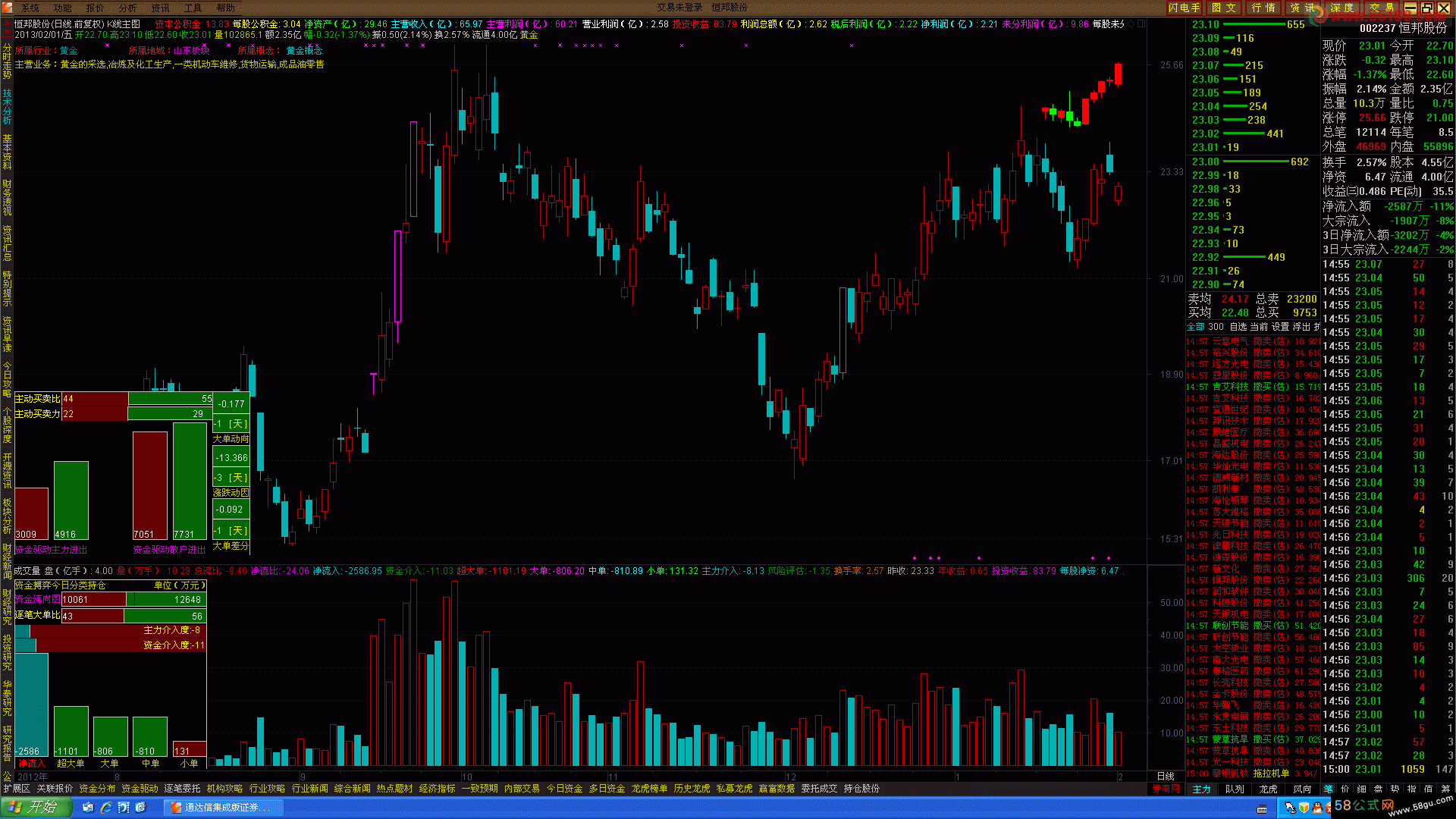Image resolution: width=1456 pixels, height=819 pixels.
Task: Select the 龙虎榜单 bottom tab
Action: click(649, 789)
